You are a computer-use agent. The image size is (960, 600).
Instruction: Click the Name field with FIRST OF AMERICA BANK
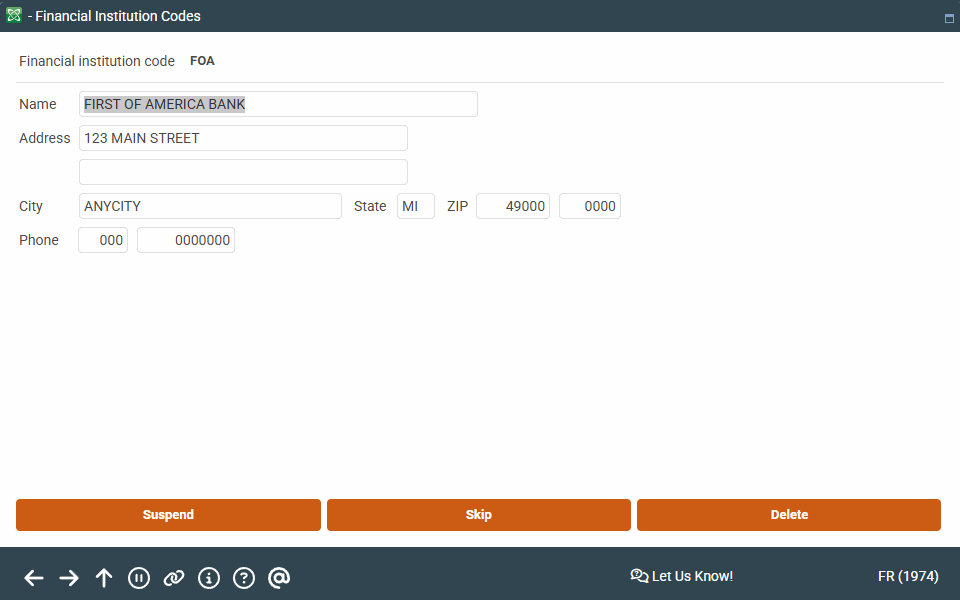click(x=278, y=104)
